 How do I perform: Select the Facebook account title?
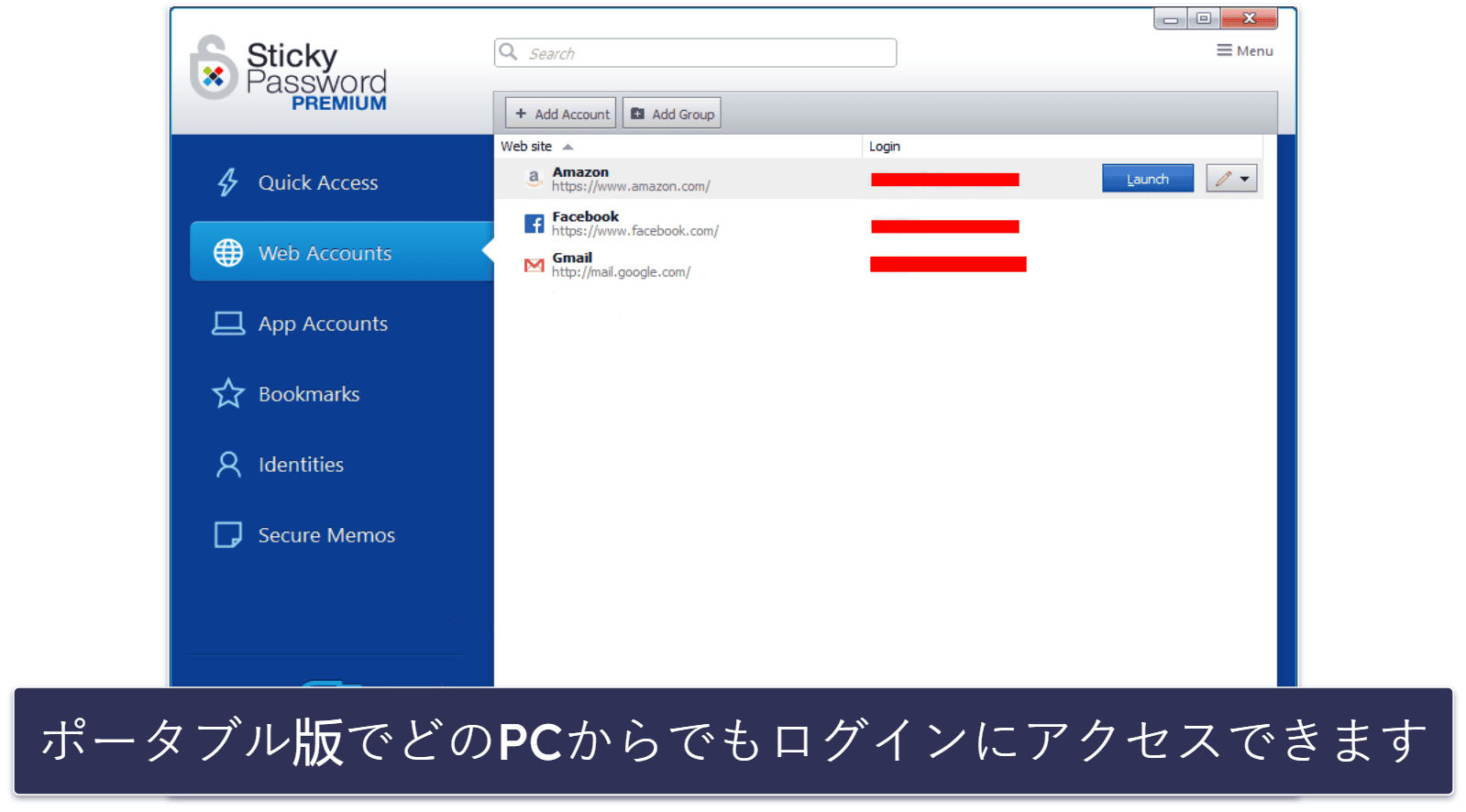click(x=586, y=216)
